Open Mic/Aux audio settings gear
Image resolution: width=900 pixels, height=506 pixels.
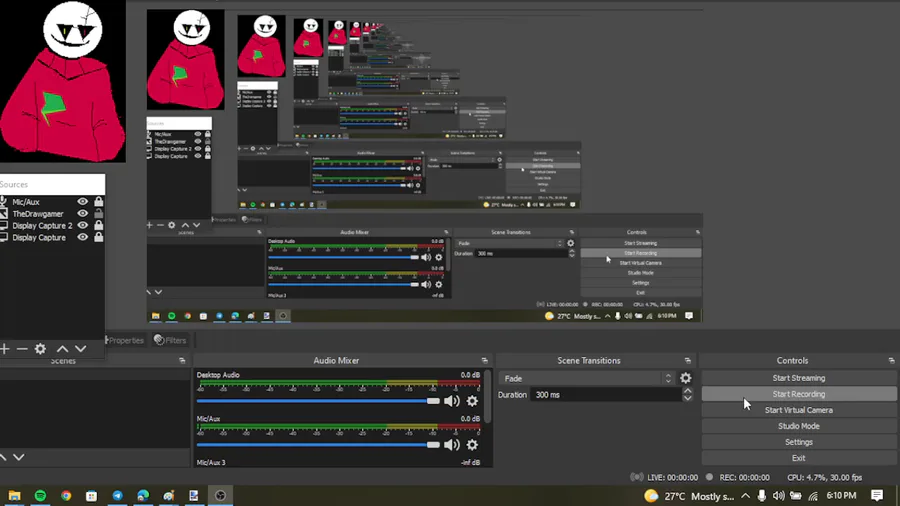tap(472, 445)
